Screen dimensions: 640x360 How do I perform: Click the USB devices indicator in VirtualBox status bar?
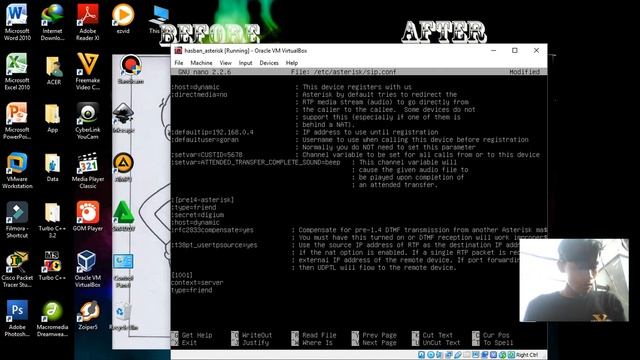tap(458, 355)
